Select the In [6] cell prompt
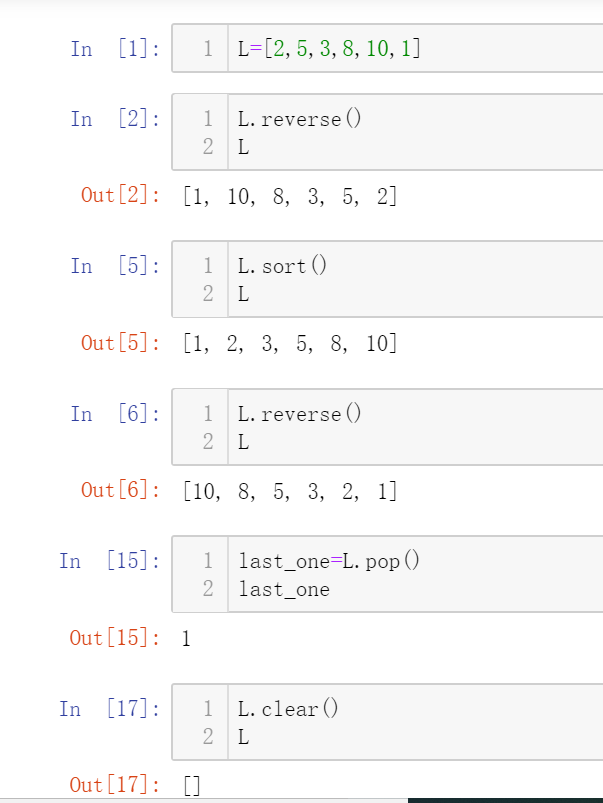Image resolution: width=603 pixels, height=803 pixels. (115, 413)
